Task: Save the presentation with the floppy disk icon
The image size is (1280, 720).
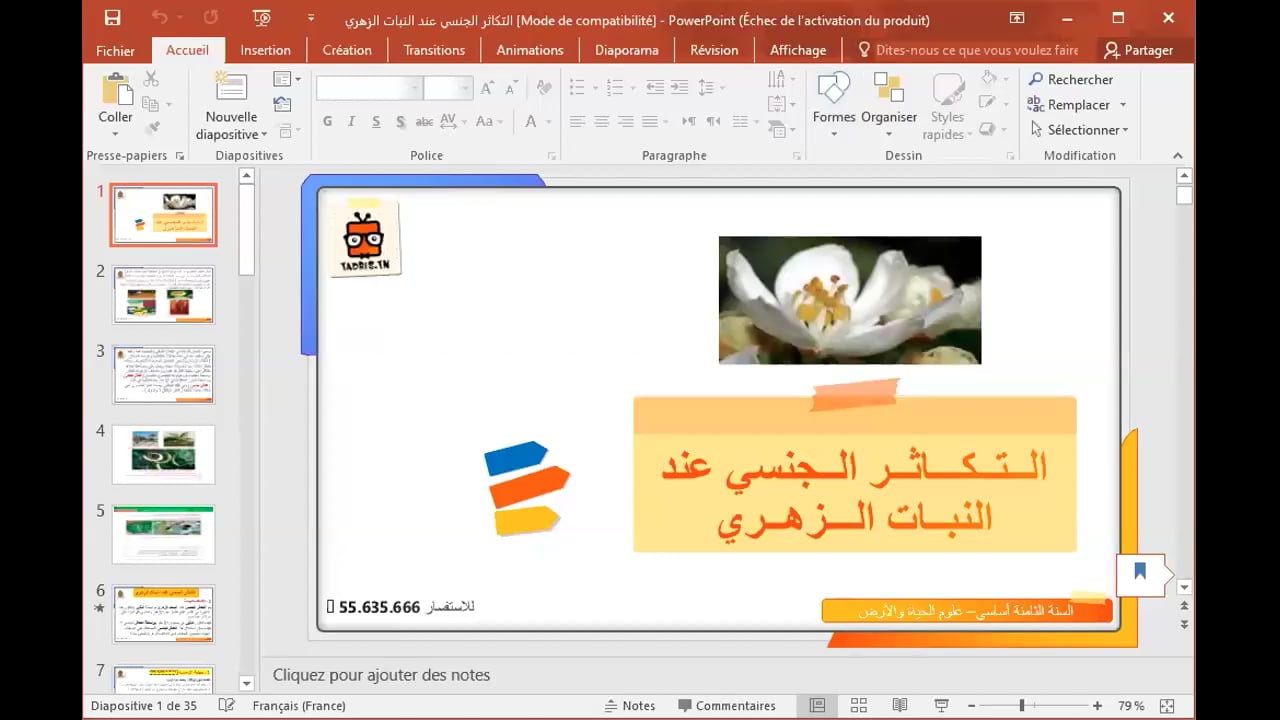Action: pyautogui.click(x=112, y=18)
